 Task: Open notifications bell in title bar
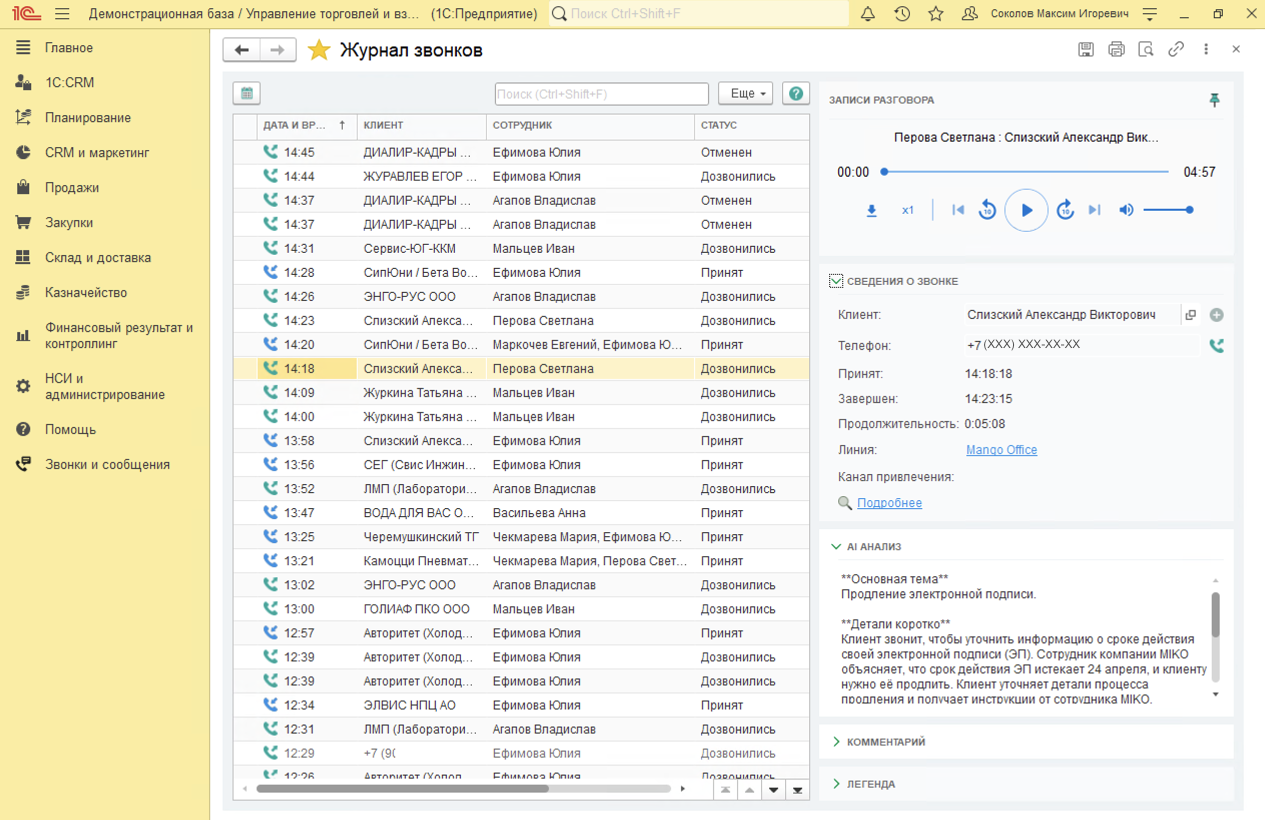[868, 14]
